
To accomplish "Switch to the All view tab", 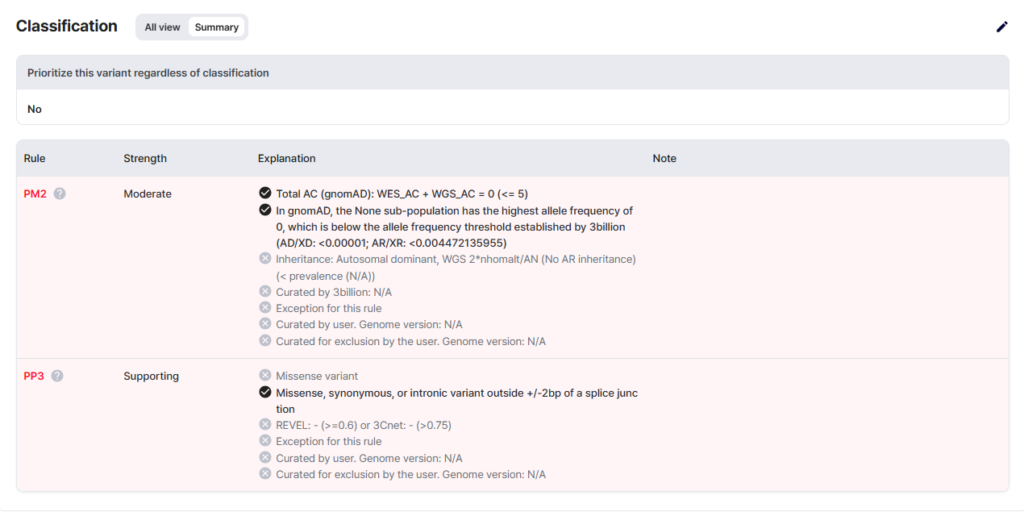I will (x=162, y=27).
